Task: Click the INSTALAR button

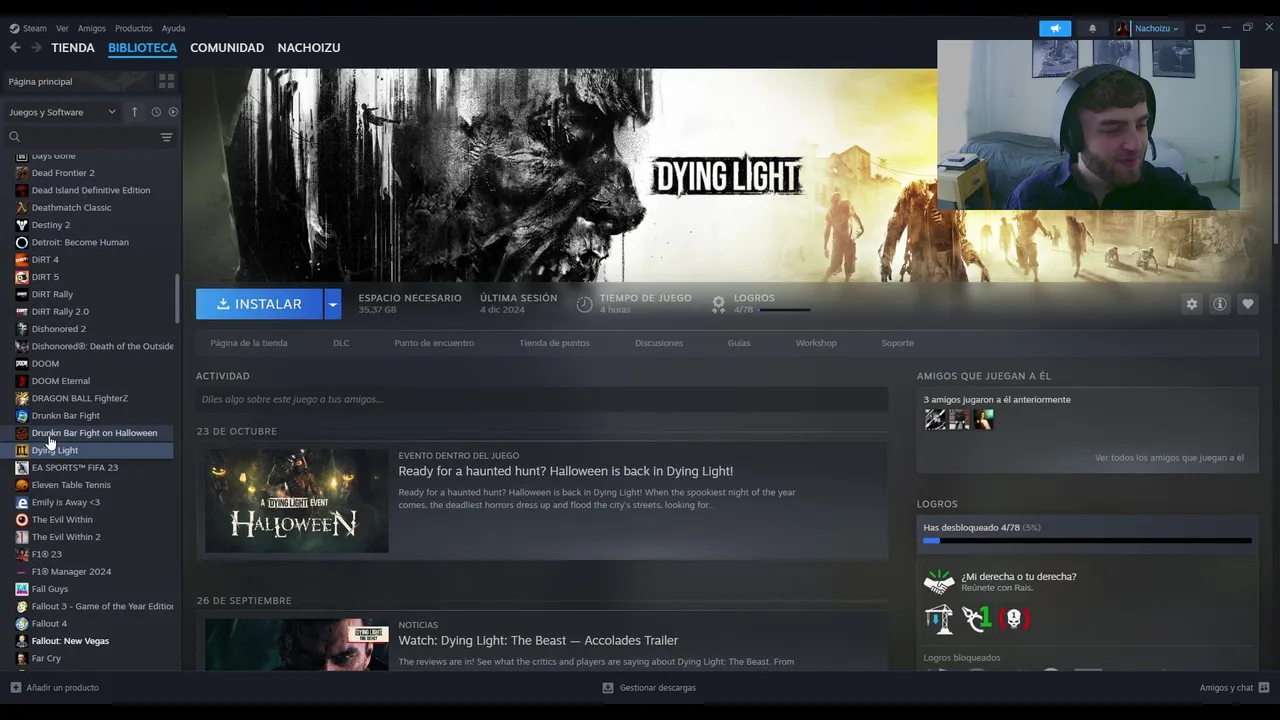Action: click(259, 304)
